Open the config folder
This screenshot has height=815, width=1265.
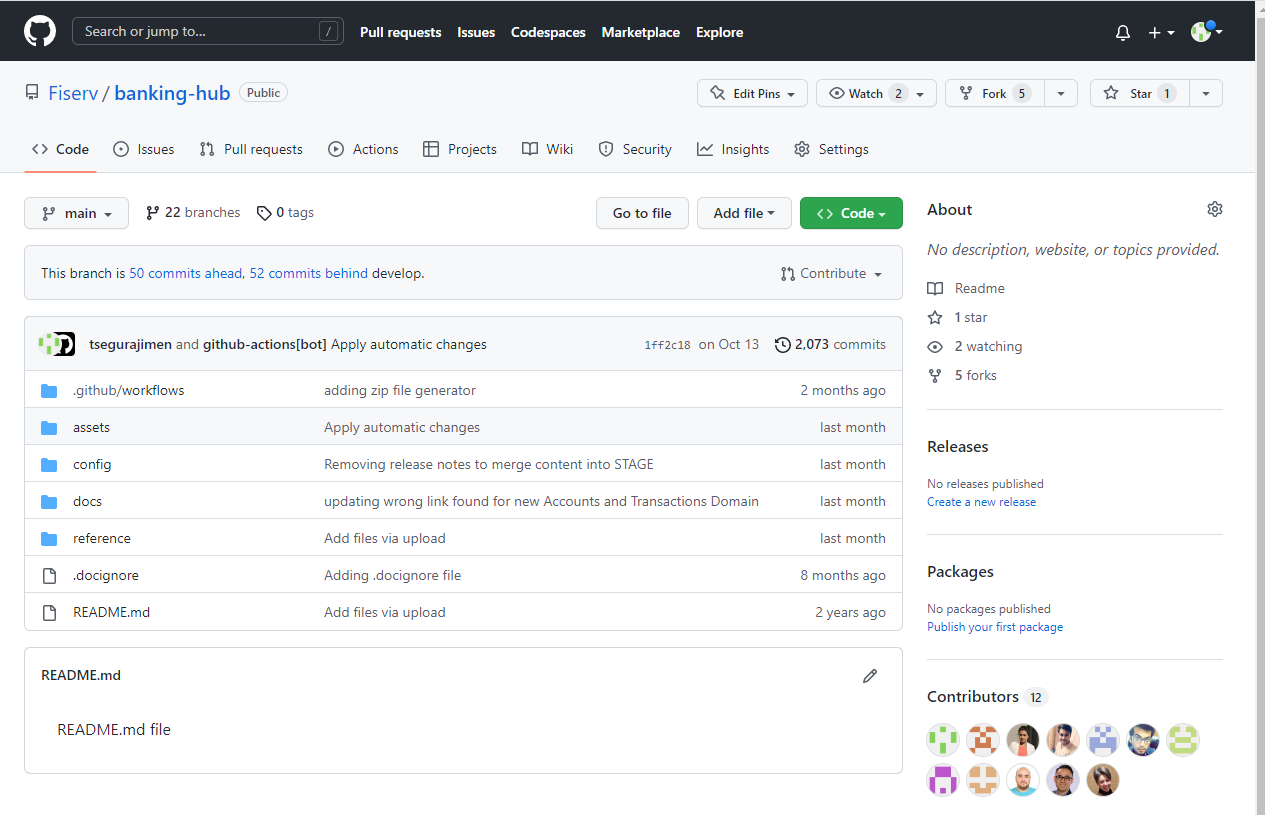pyautogui.click(x=92, y=464)
